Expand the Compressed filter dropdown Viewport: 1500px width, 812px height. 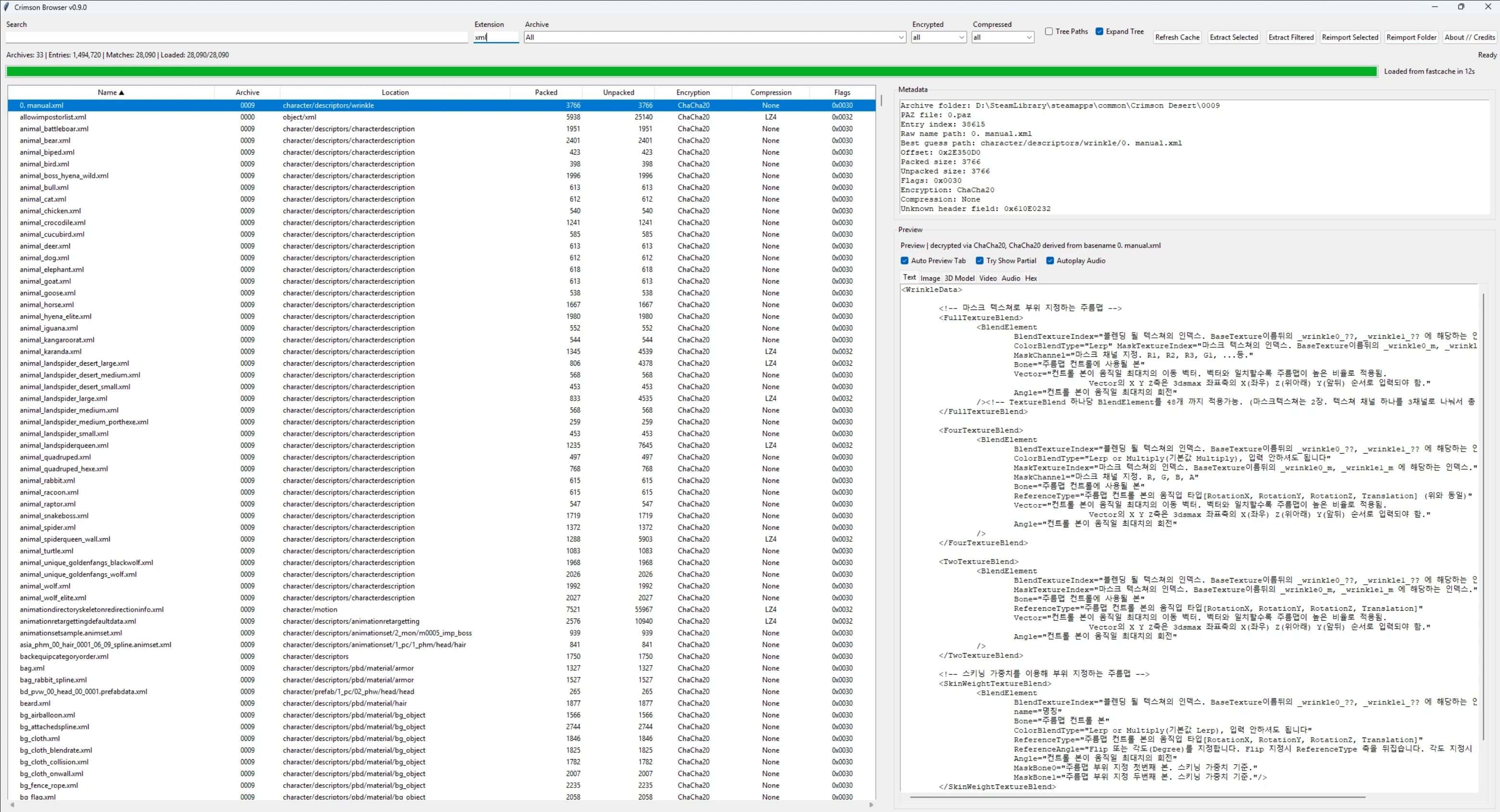[x=1028, y=37]
